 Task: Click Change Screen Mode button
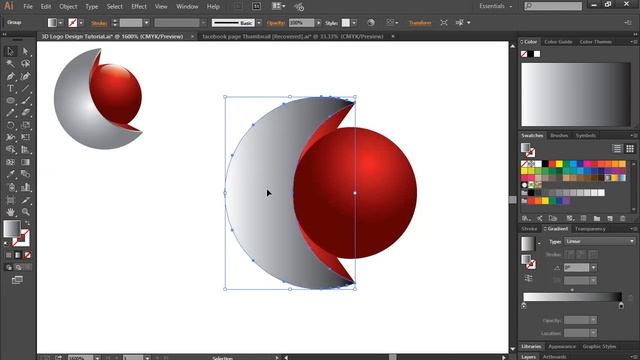coord(17,280)
